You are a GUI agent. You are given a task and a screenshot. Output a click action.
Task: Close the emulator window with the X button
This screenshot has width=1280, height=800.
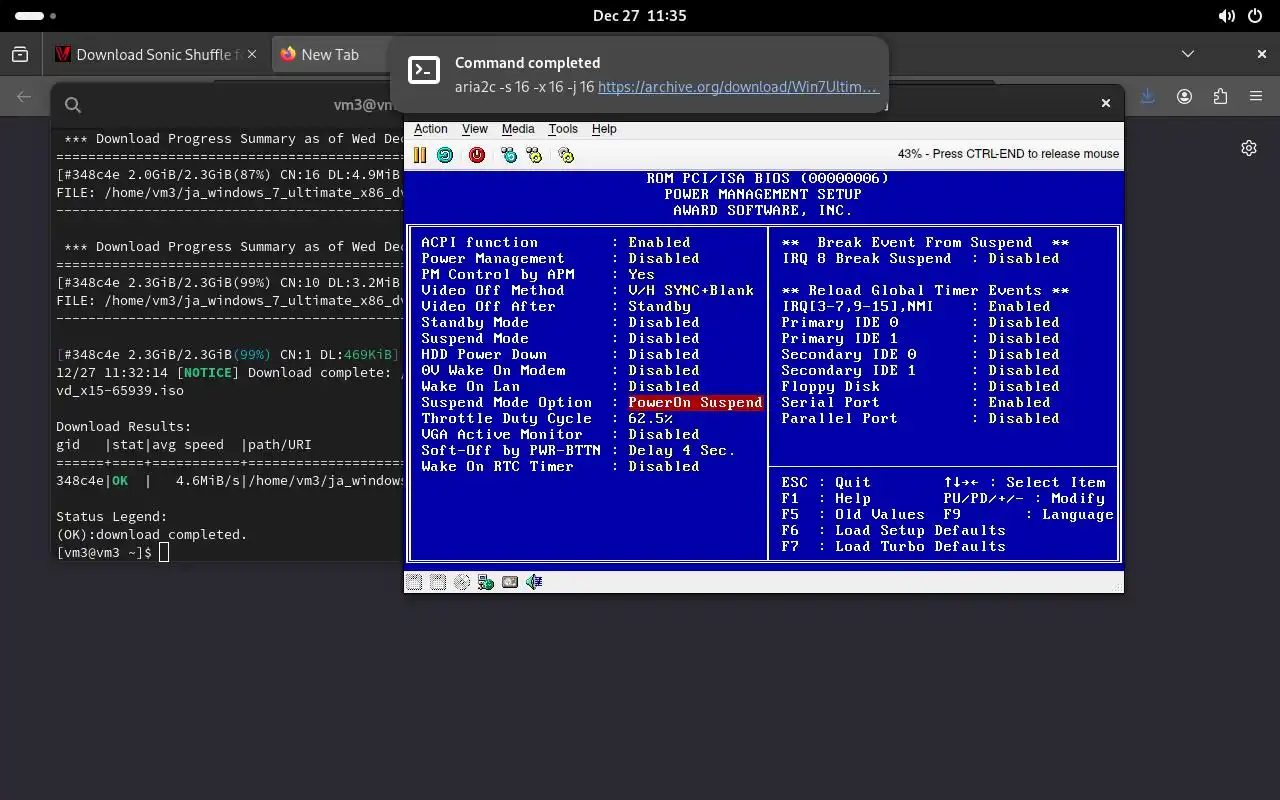[1106, 103]
